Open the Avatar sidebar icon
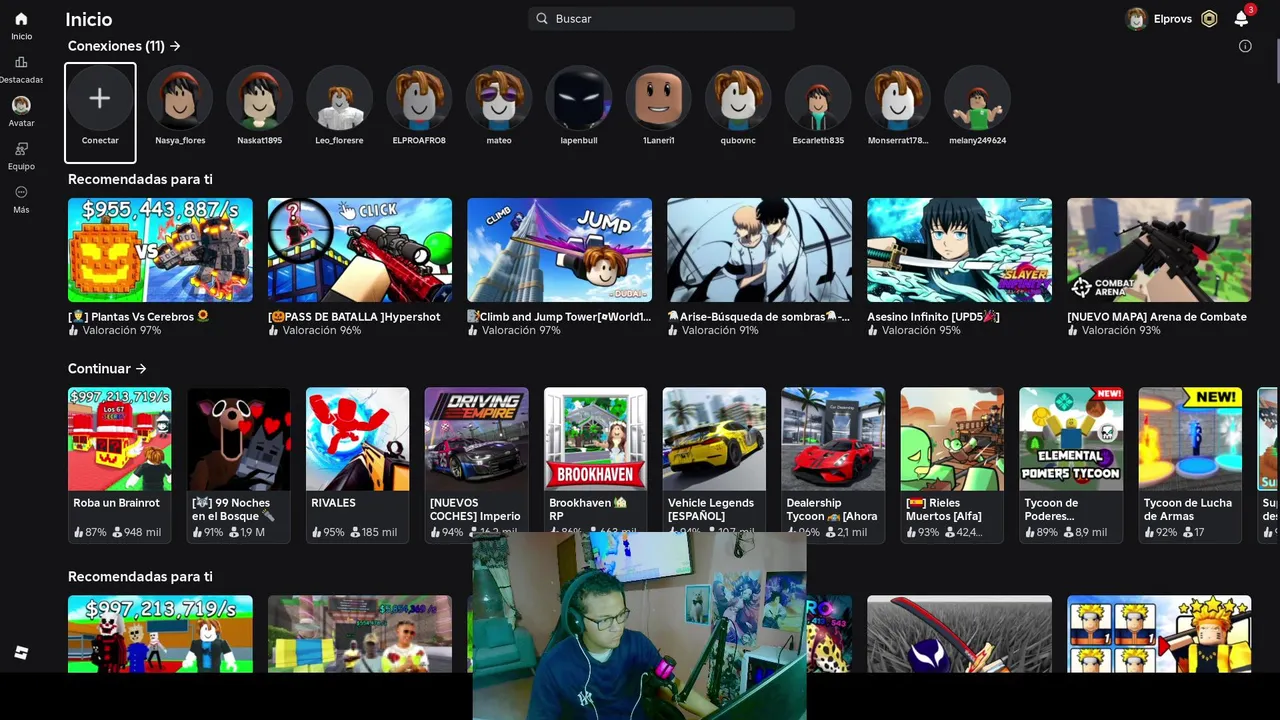Screen dimensions: 1280x720 21,105
